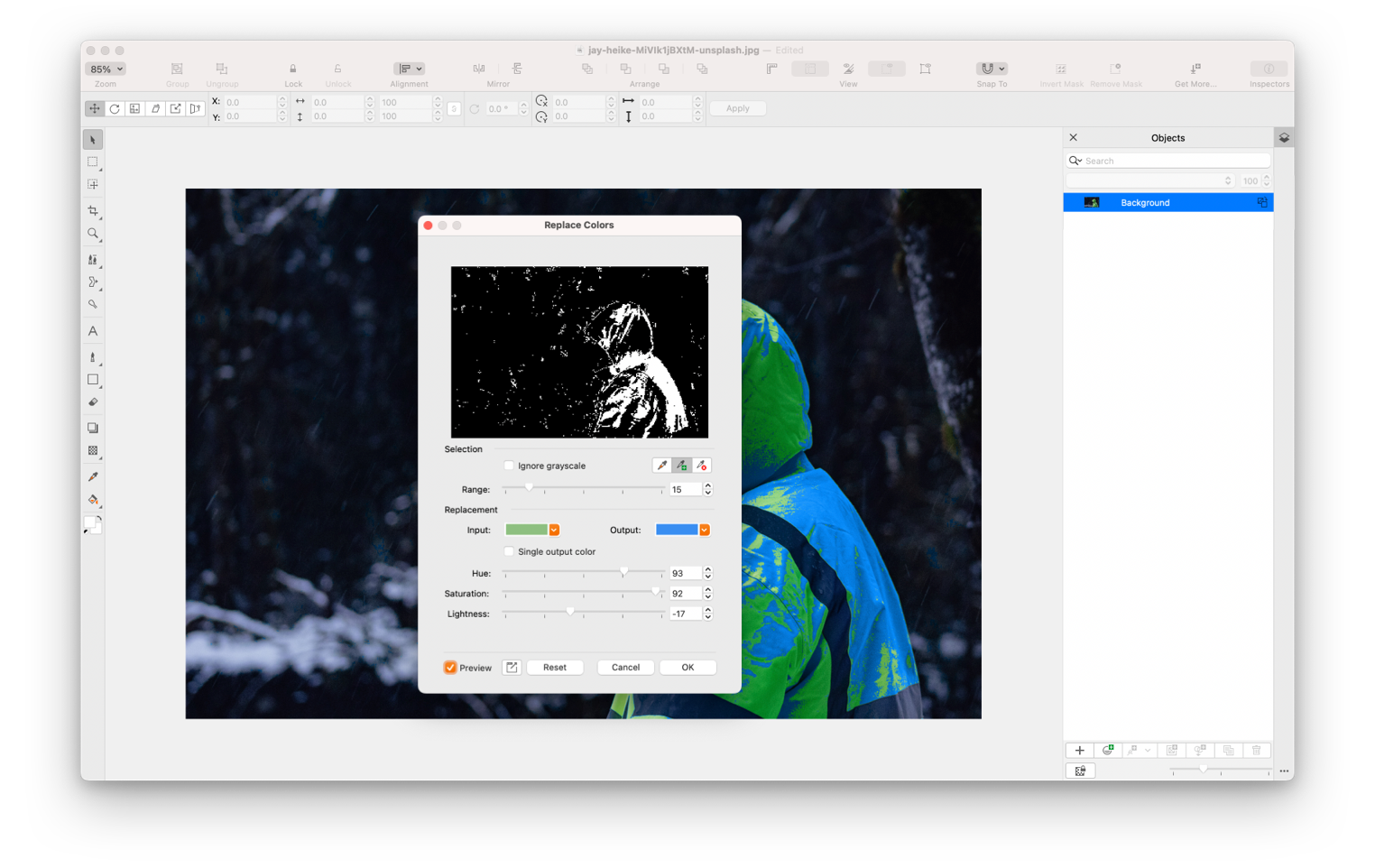Viewport: 1375px width, 868px height.
Task: Click the add layer plus button
Action: pos(1079,750)
